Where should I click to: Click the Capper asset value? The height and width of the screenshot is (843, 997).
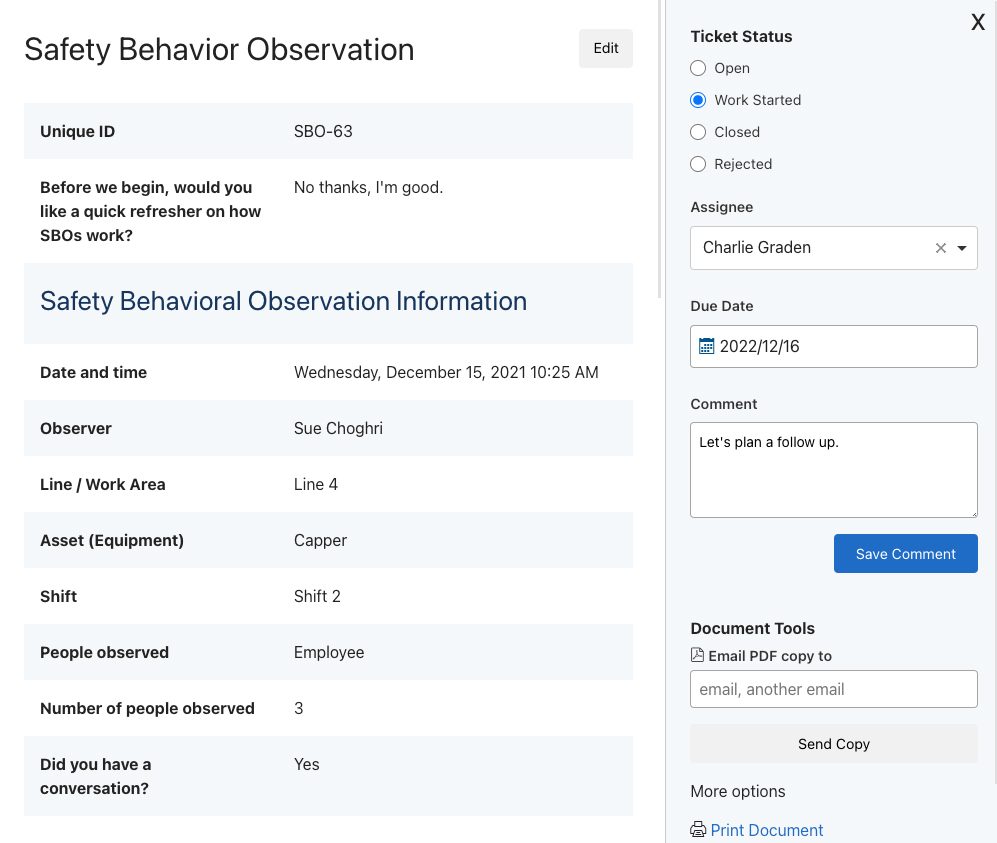click(x=320, y=540)
